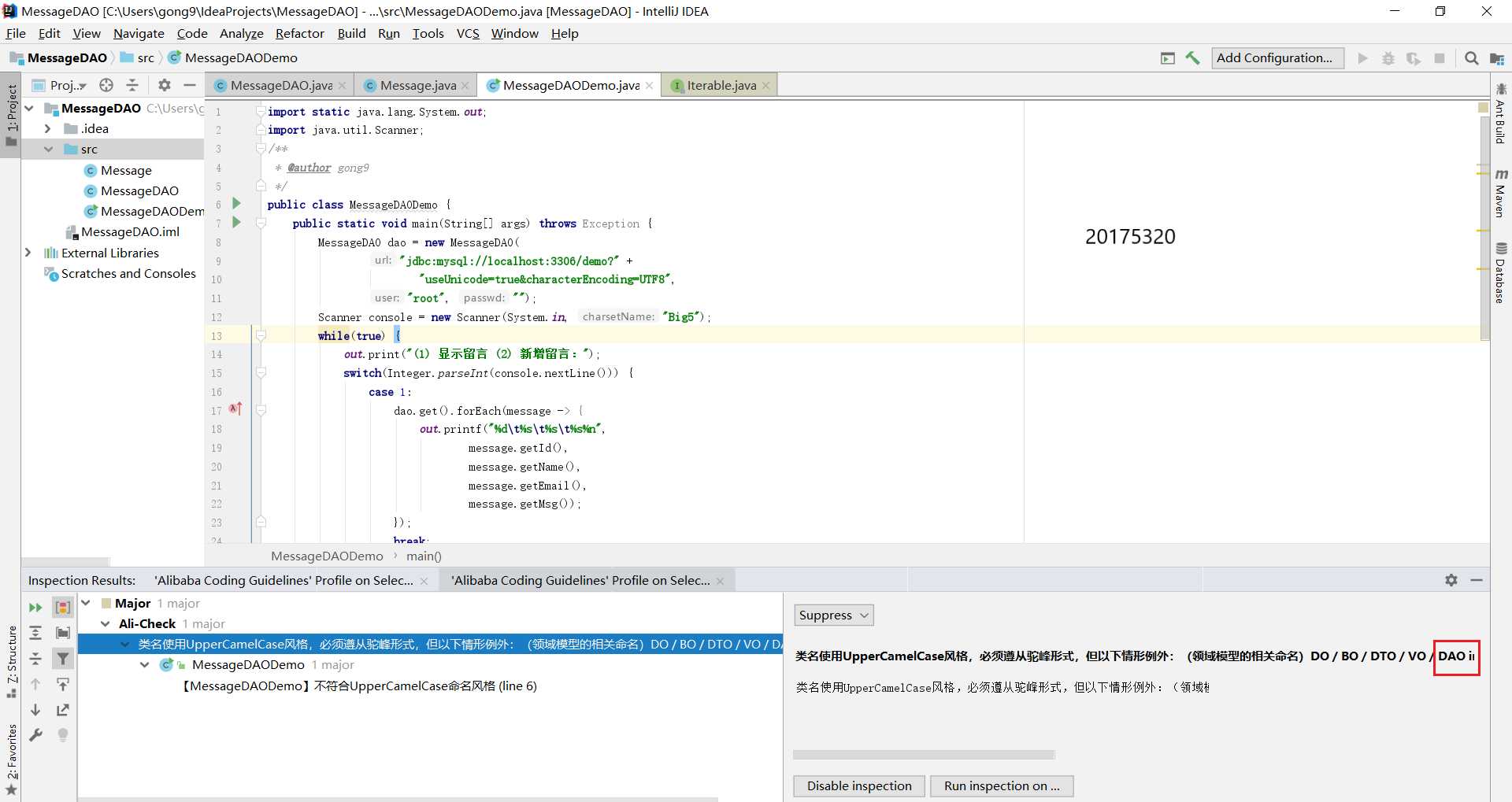Click yellow inspection status indicator atop scrollbar
The image size is (1512, 802).
[1484, 107]
